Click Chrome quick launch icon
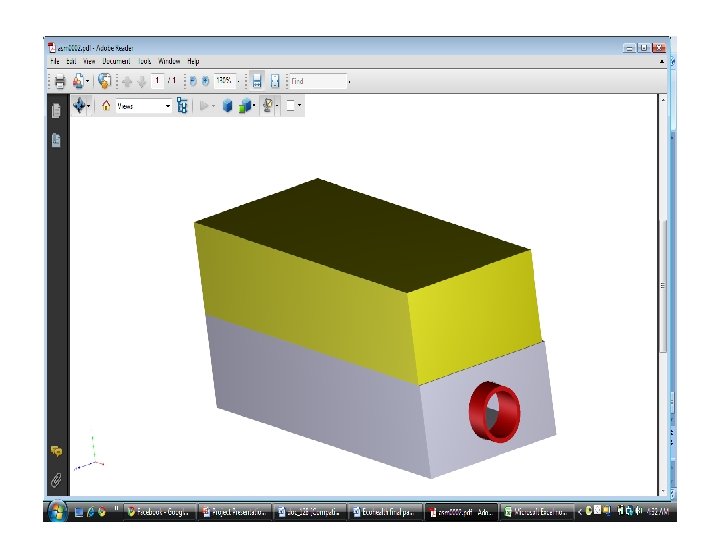The width and height of the screenshot is (720, 540). [x=102, y=512]
